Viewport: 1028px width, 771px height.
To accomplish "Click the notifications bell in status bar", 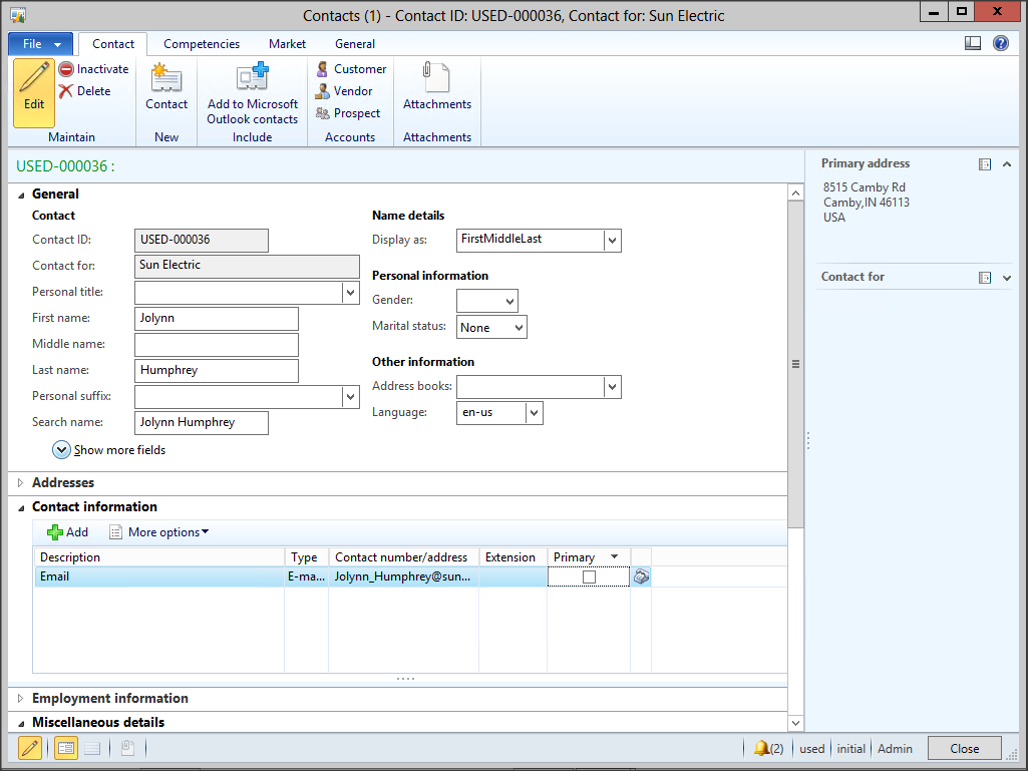I will (762, 748).
